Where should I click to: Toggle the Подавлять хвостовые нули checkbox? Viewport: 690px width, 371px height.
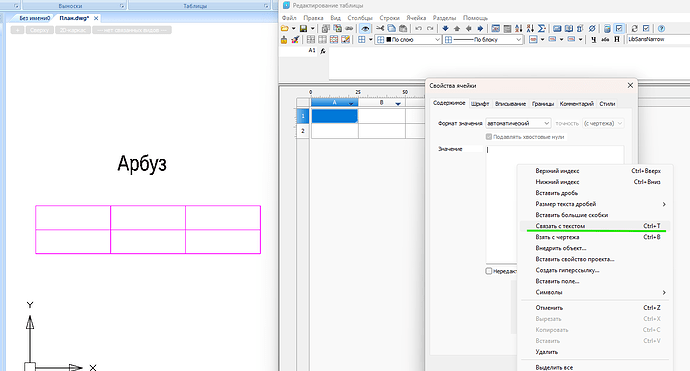488,137
